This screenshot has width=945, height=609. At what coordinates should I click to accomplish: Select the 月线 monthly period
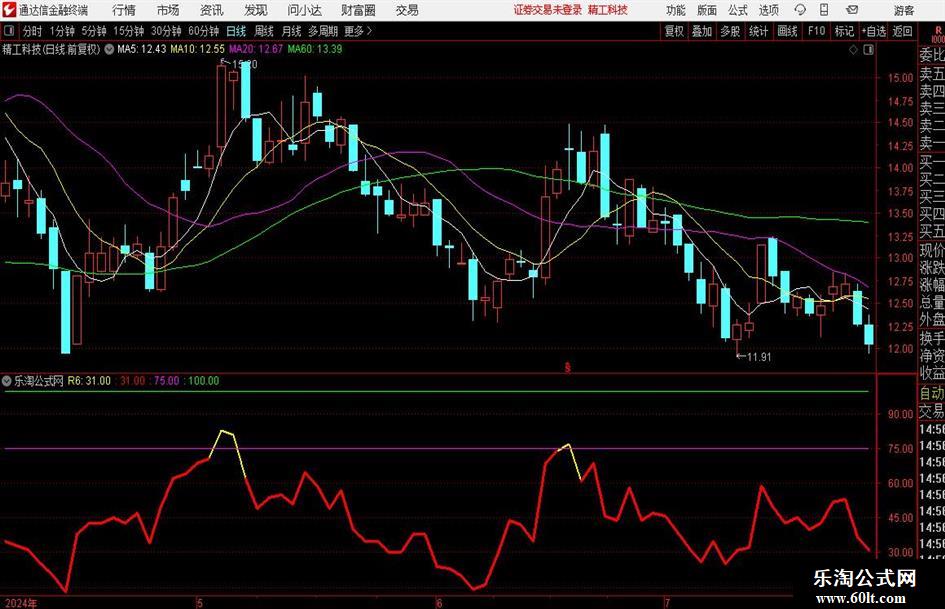292,31
